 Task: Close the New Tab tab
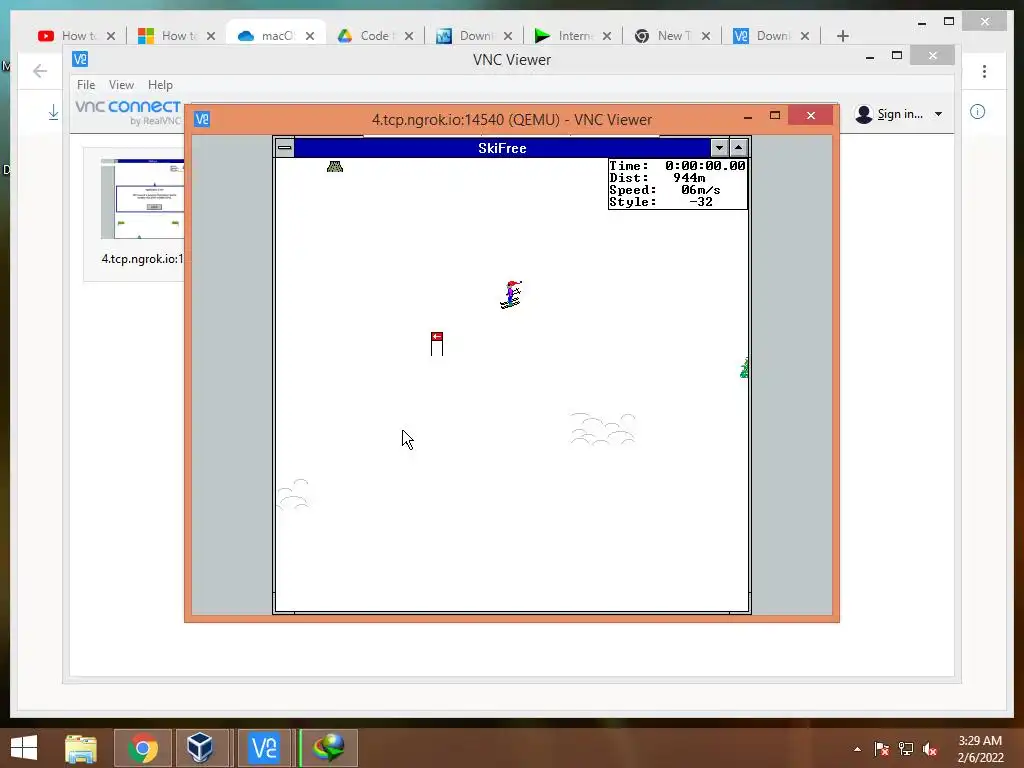(706, 36)
